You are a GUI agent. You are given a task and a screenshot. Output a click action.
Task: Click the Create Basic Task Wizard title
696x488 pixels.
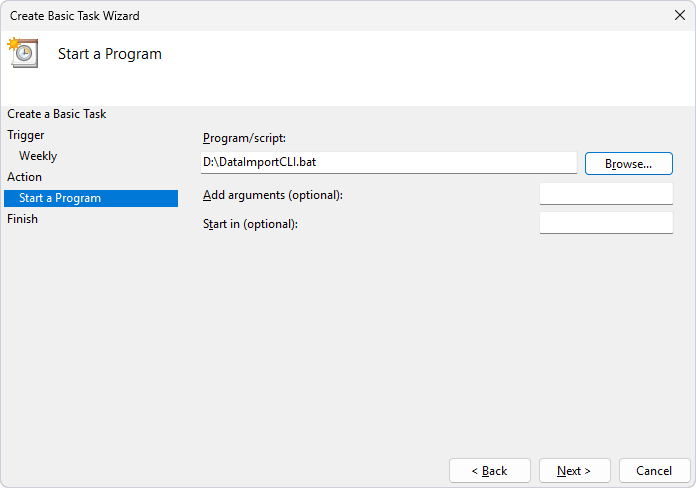click(75, 16)
